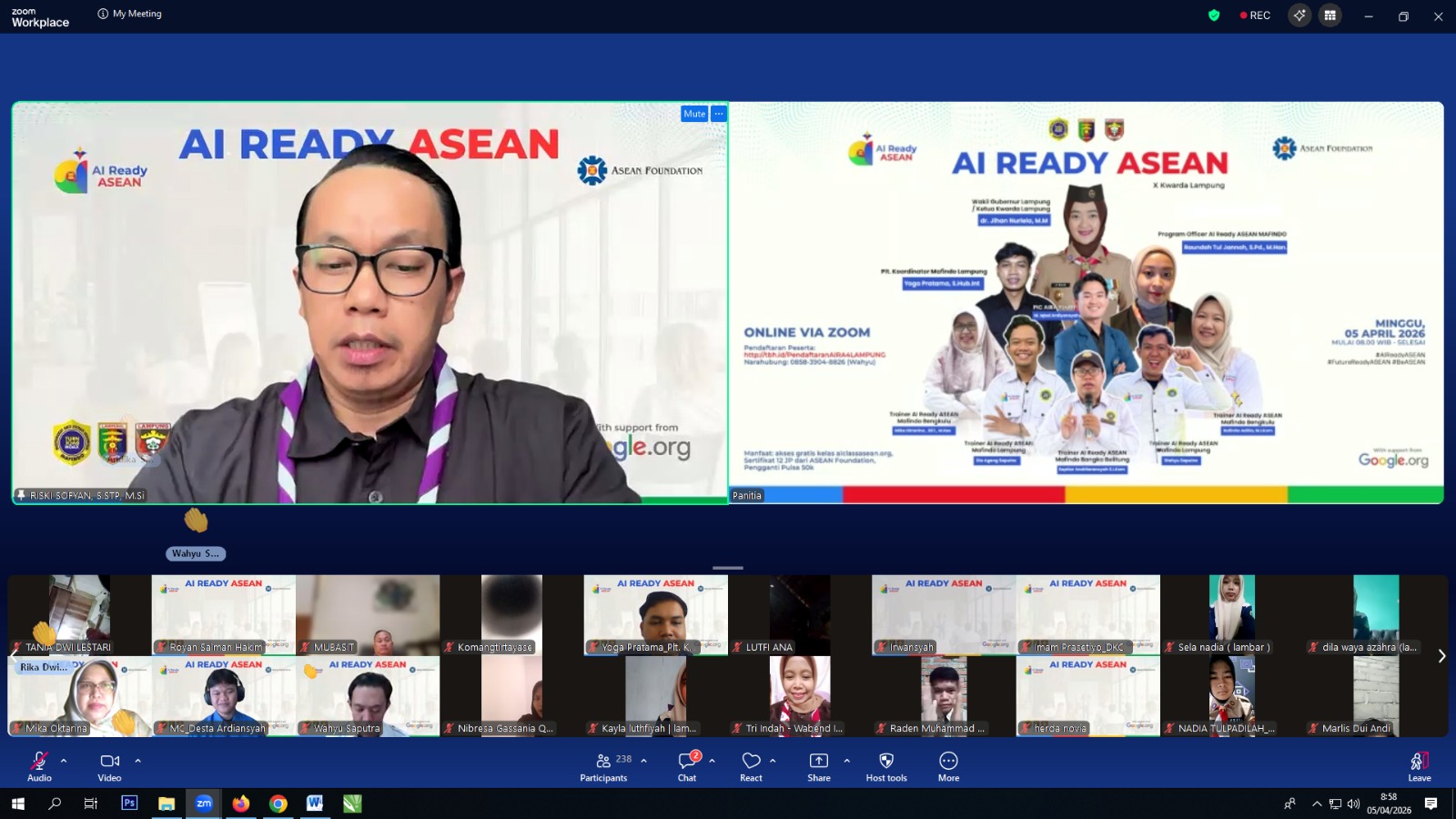Click the encryption green shield icon
The height and width of the screenshot is (819, 1456).
pos(1214,15)
